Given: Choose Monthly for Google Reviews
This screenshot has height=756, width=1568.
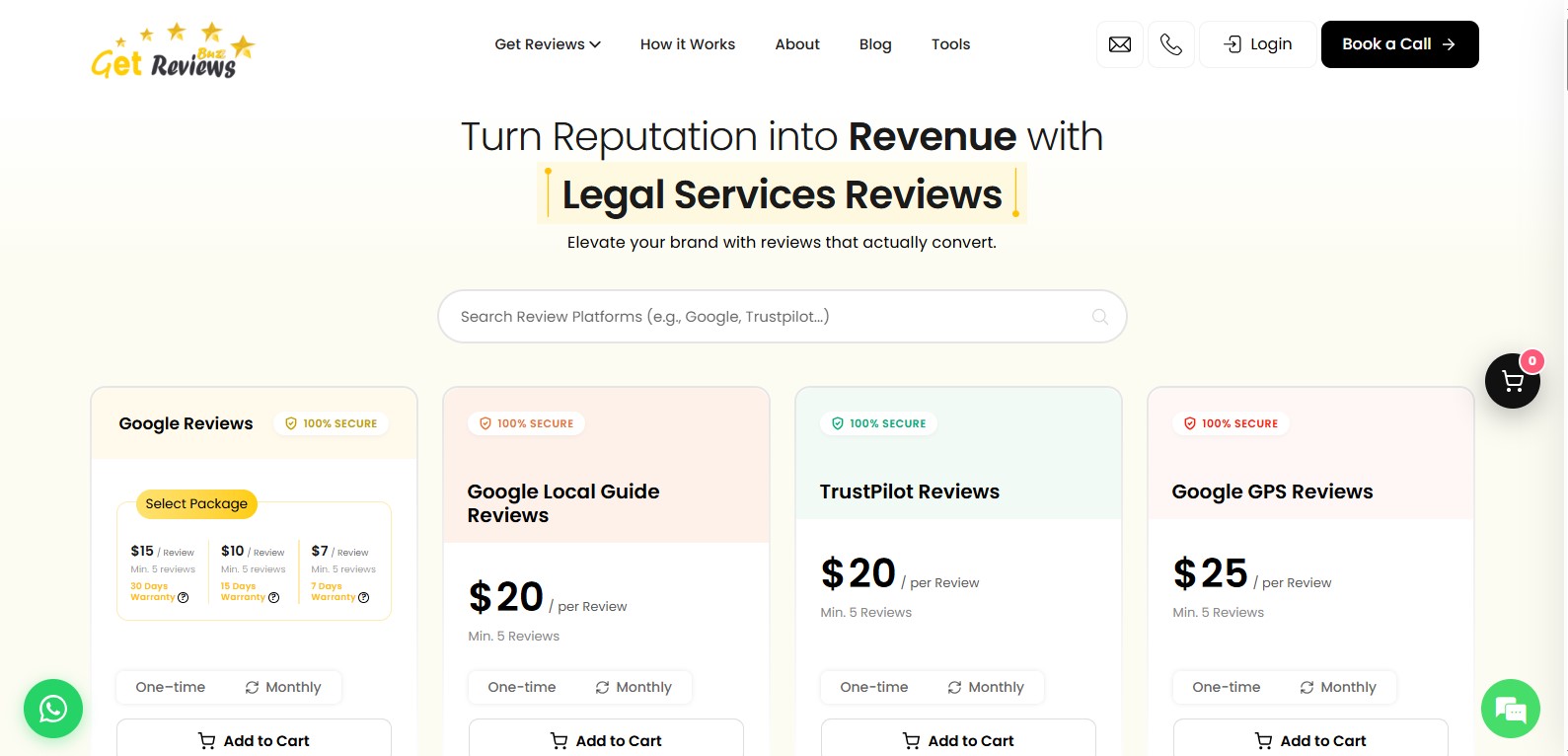Looking at the screenshot, I should (283, 688).
